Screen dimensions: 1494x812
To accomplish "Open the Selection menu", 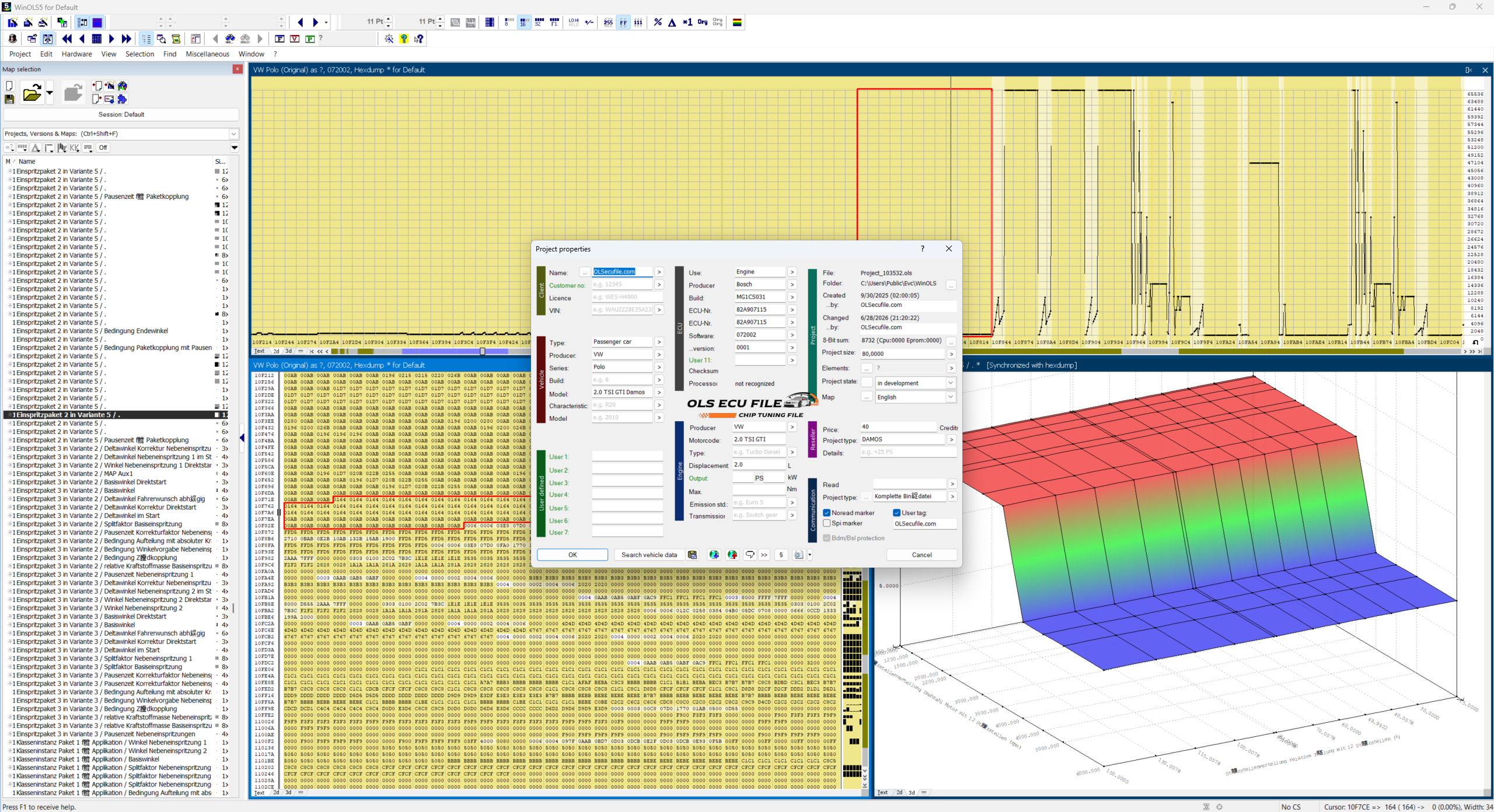I will [139, 54].
